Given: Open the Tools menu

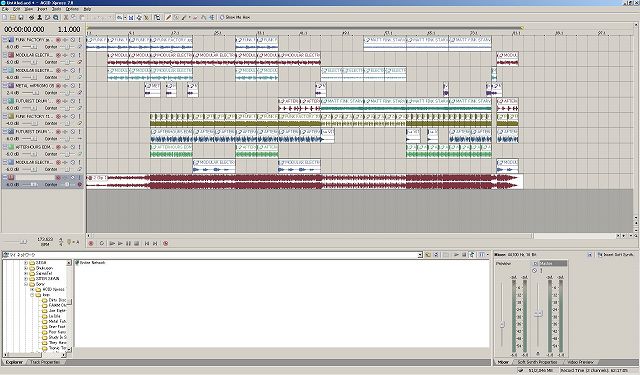Looking at the screenshot, I should click(x=56, y=9).
